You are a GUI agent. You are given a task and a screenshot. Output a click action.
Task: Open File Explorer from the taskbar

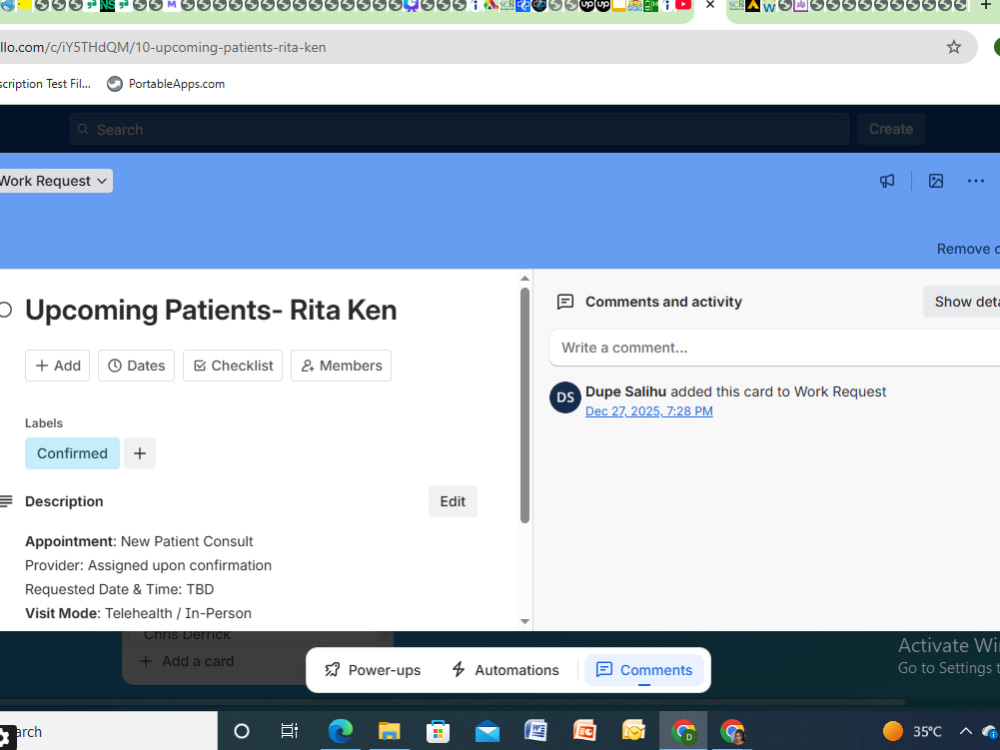pos(389,732)
